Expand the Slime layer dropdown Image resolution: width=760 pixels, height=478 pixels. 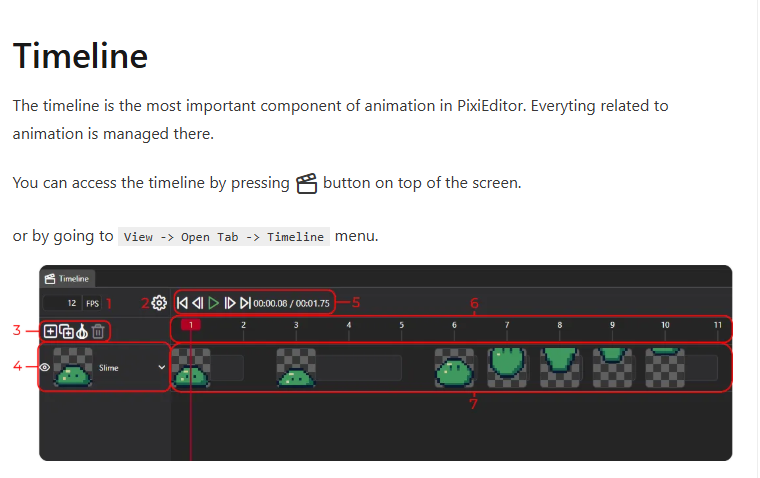pos(162,368)
